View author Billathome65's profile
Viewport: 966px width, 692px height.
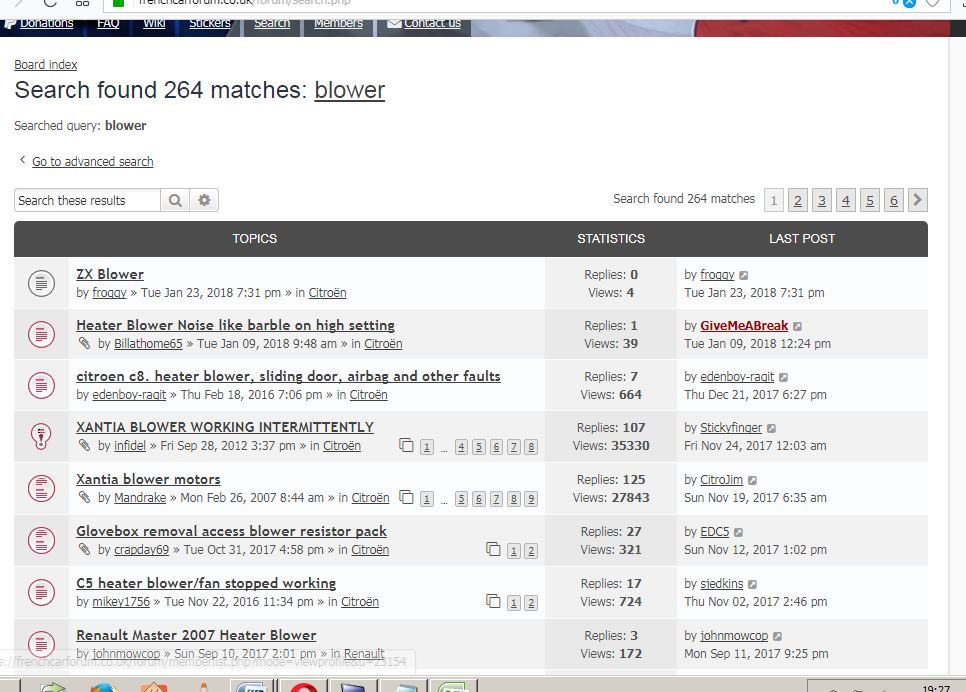148,344
